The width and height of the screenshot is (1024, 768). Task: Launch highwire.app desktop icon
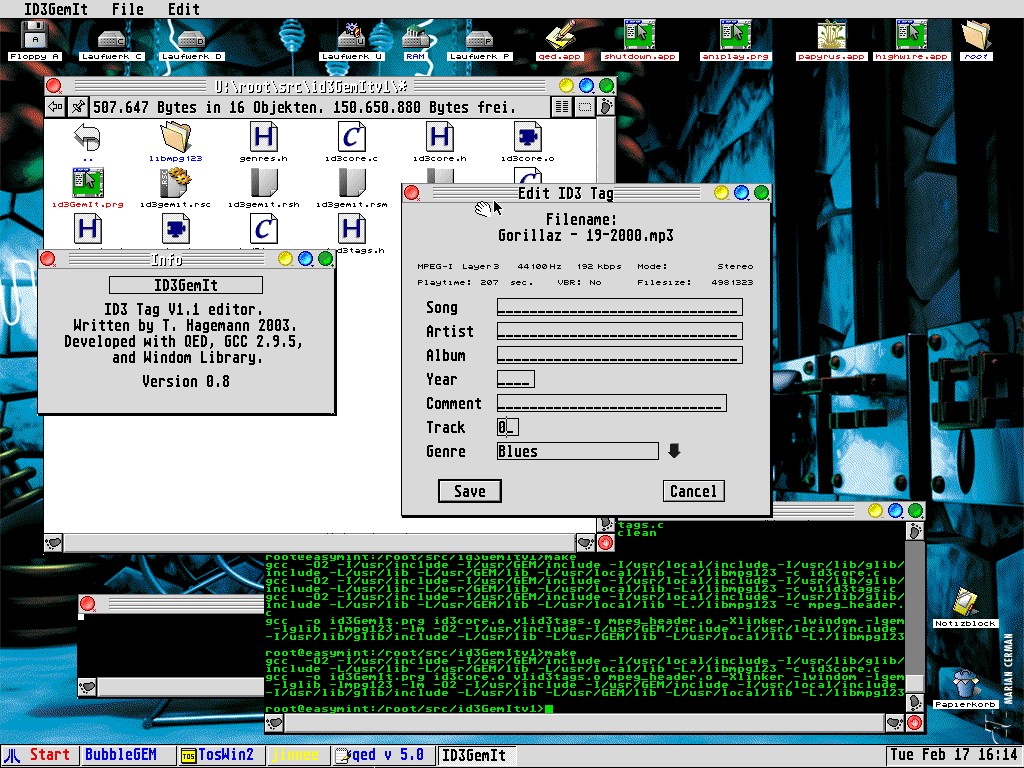(911, 40)
